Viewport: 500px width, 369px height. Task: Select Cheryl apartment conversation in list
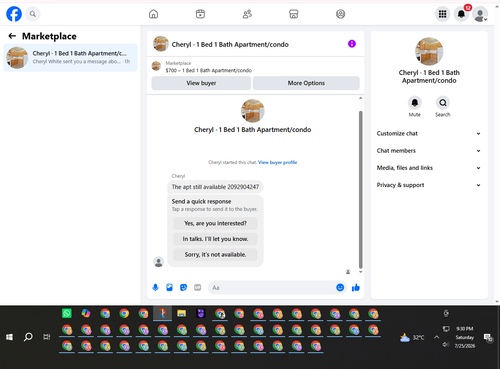click(70, 58)
